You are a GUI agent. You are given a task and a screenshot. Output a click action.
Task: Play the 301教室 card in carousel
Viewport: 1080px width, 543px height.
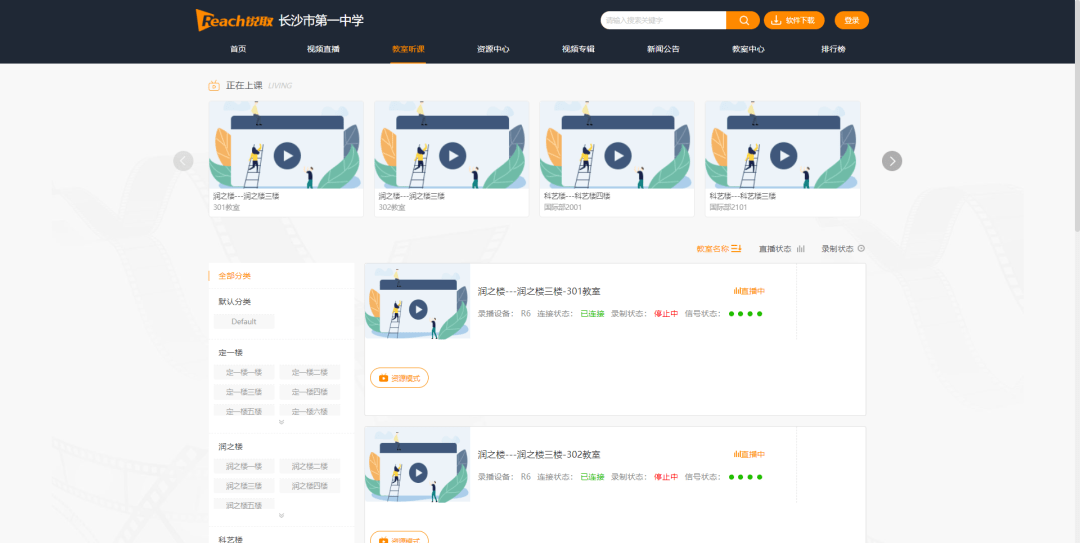287,156
